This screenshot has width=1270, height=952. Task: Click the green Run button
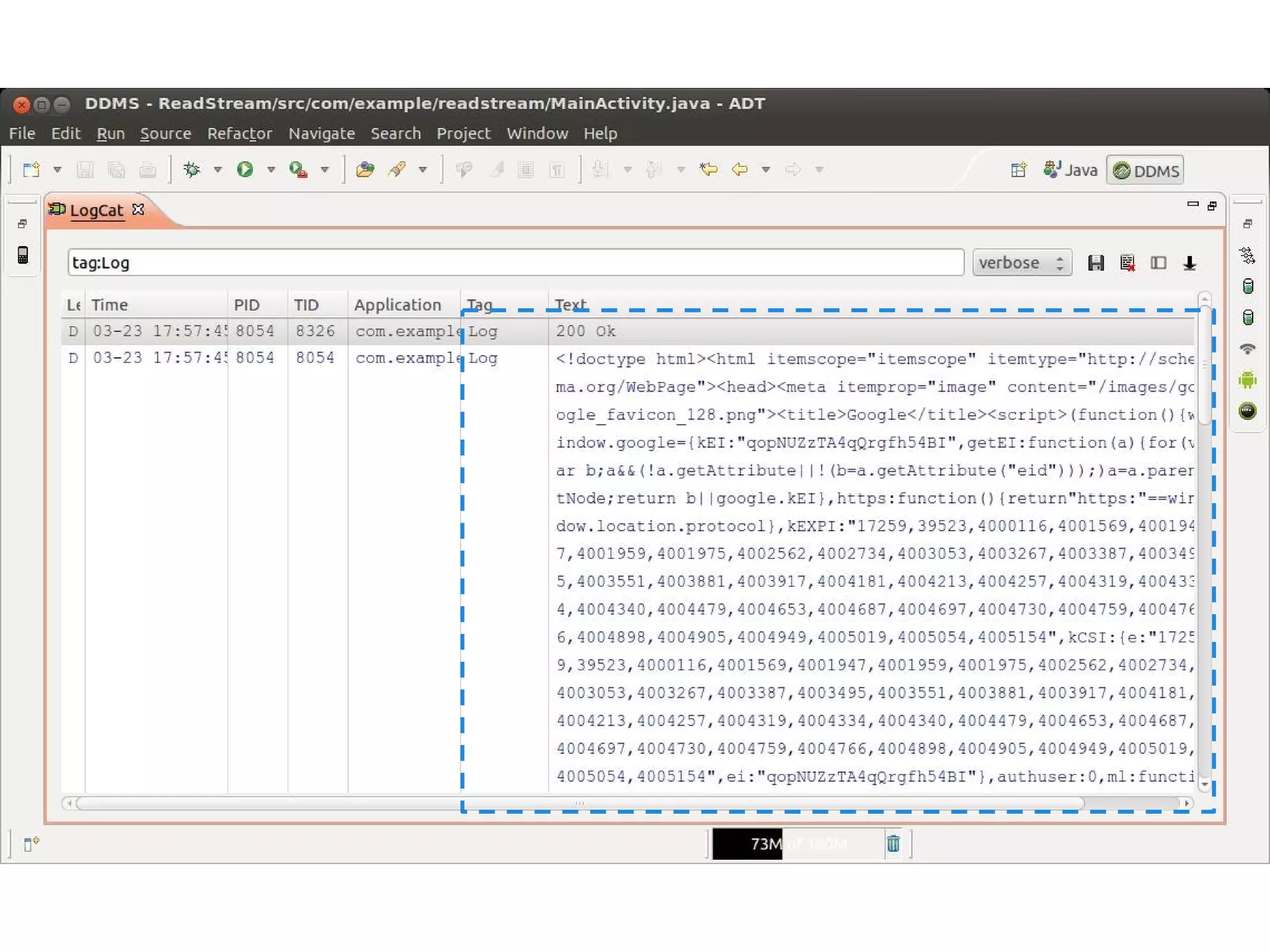point(245,169)
